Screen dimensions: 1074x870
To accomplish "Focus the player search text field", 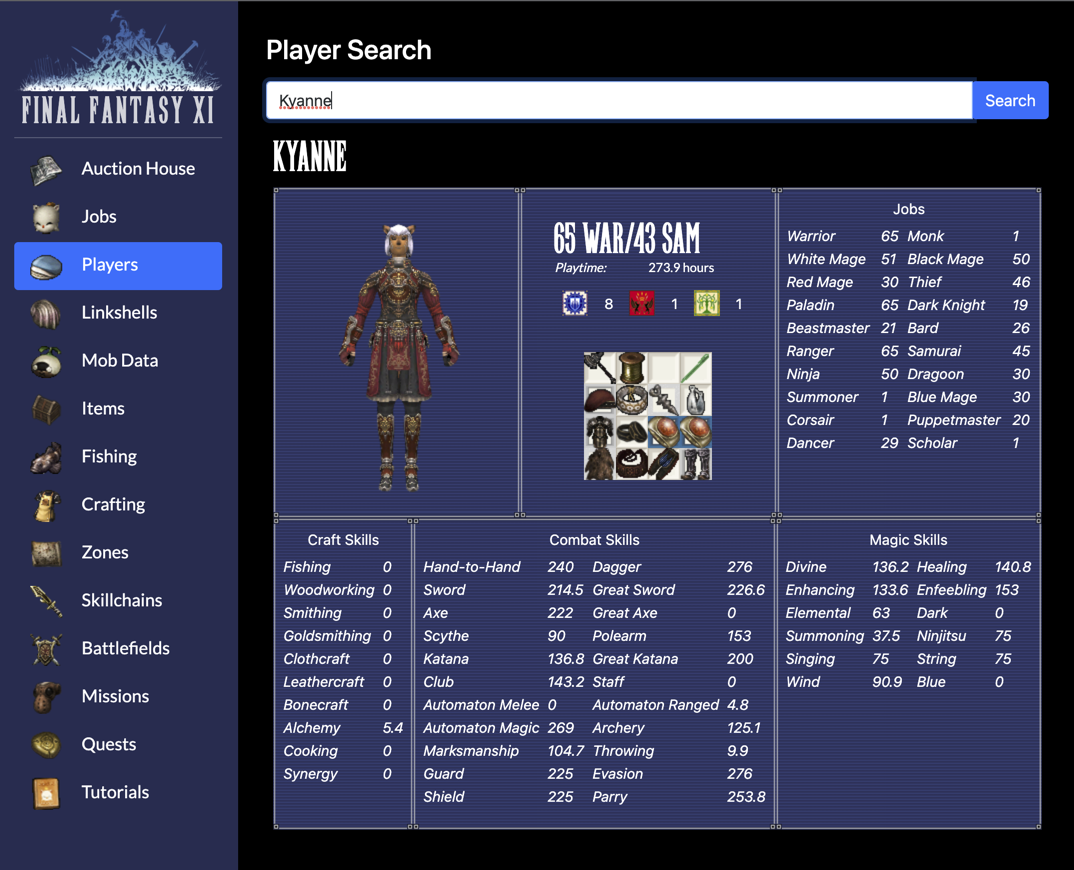I will pyautogui.click(x=618, y=101).
